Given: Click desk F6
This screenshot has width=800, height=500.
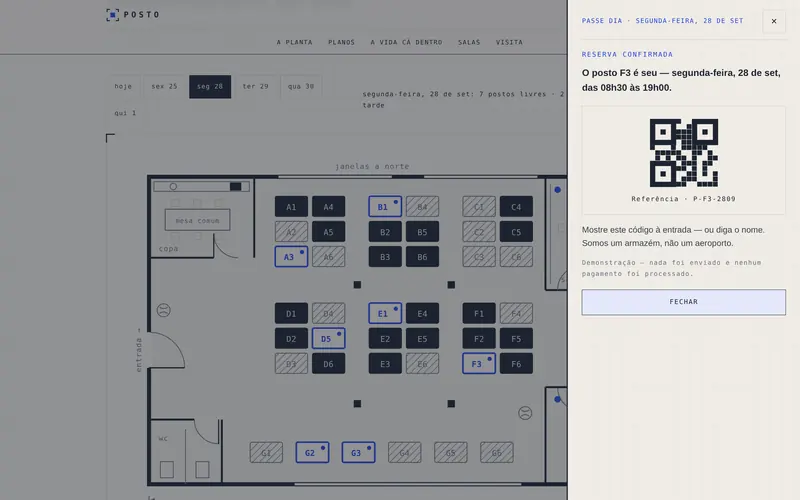Looking at the screenshot, I should (x=516, y=363).
